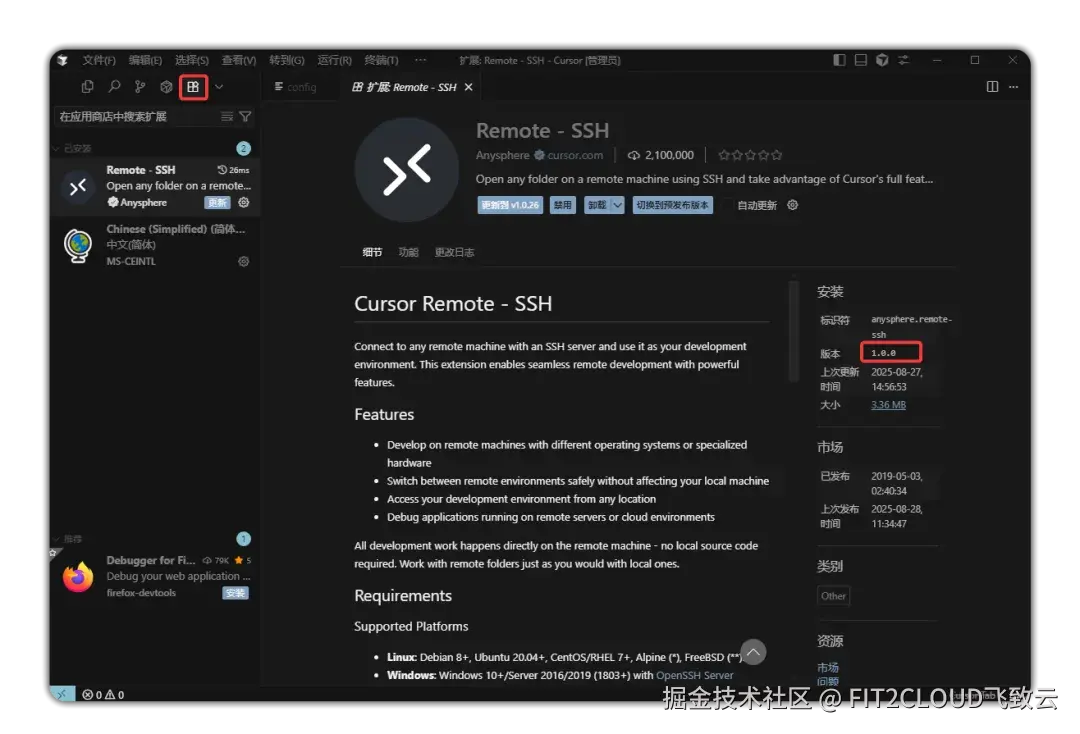Click the five-star rating display
Screen dimensions: 1080x734
(x=750, y=156)
